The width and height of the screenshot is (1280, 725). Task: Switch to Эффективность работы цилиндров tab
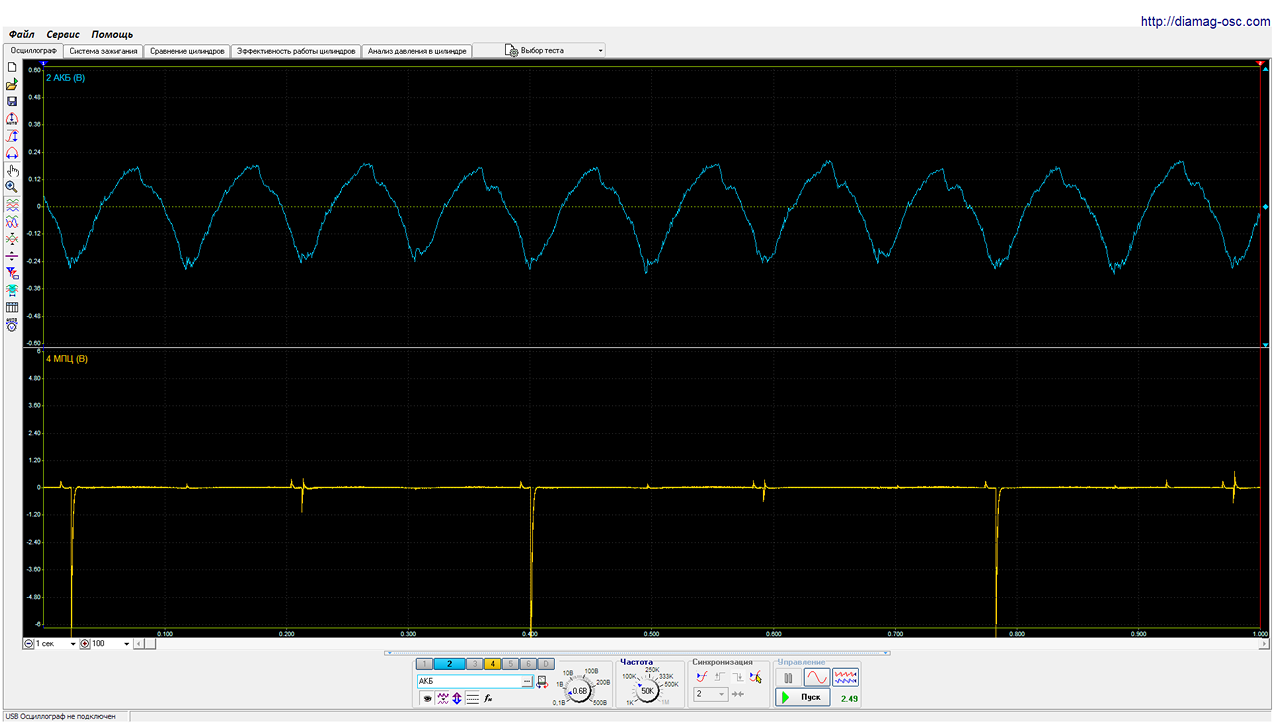click(295, 50)
